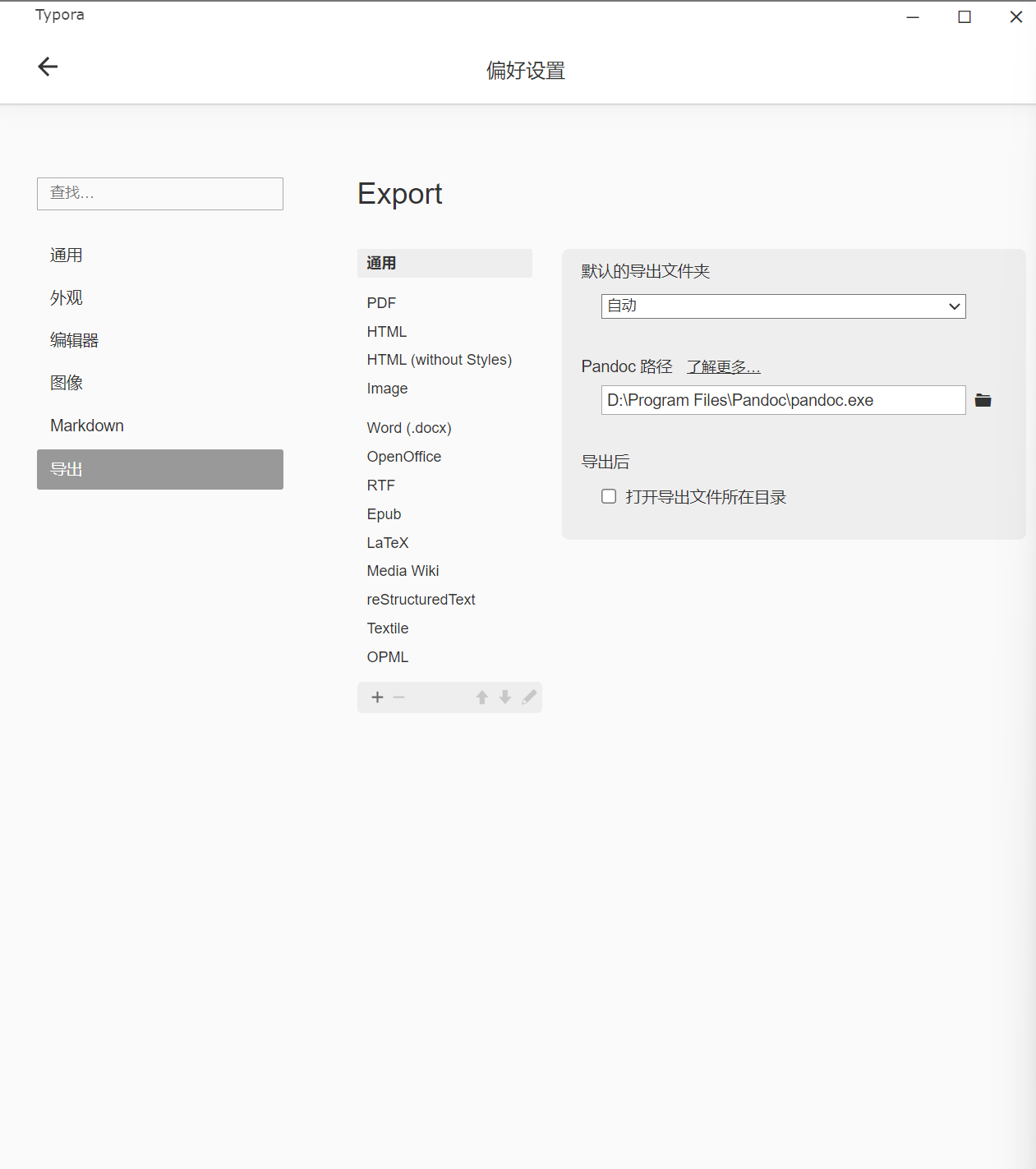Select Textile export settings
The width and height of the screenshot is (1036, 1169).
[x=444, y=628]
